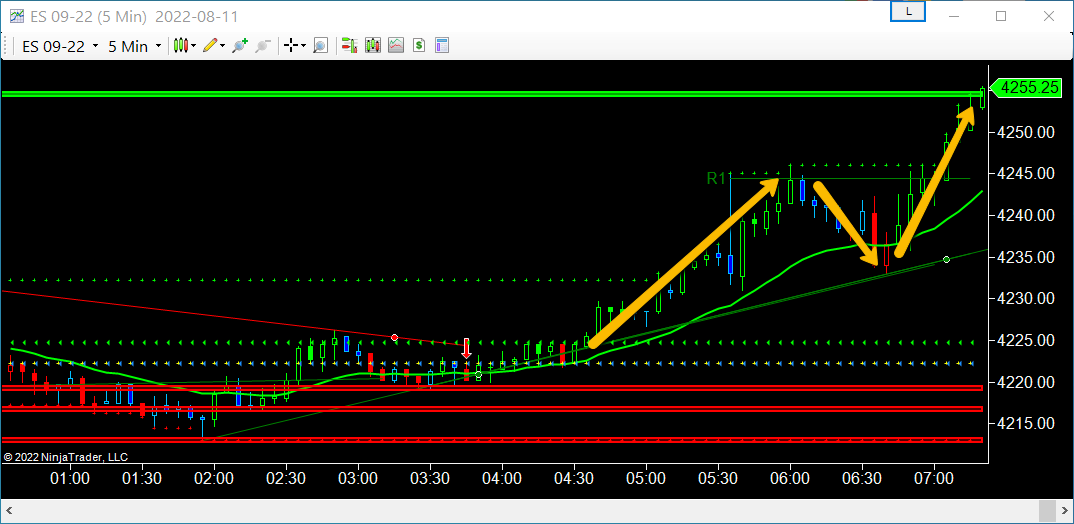Image resolution: width=1074 pixels, height=524 pixels.
Task: Click the red down arrow marker on chart
Action: tap(466, 348)
